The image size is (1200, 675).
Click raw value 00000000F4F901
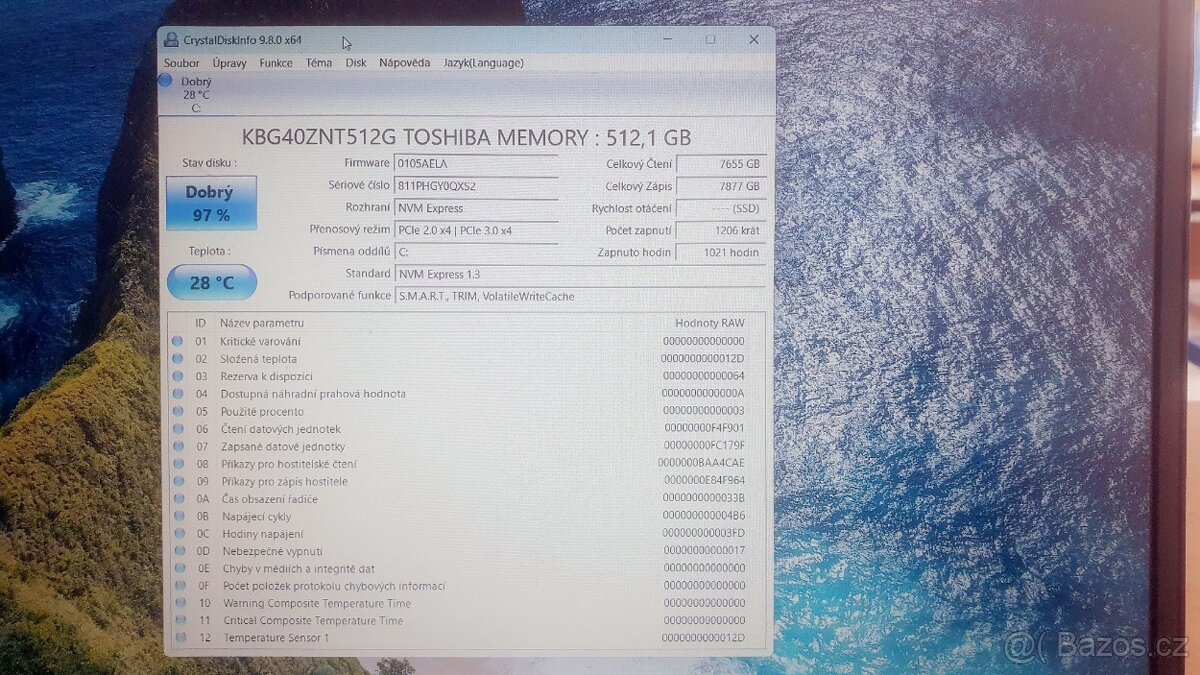[704, 429]
